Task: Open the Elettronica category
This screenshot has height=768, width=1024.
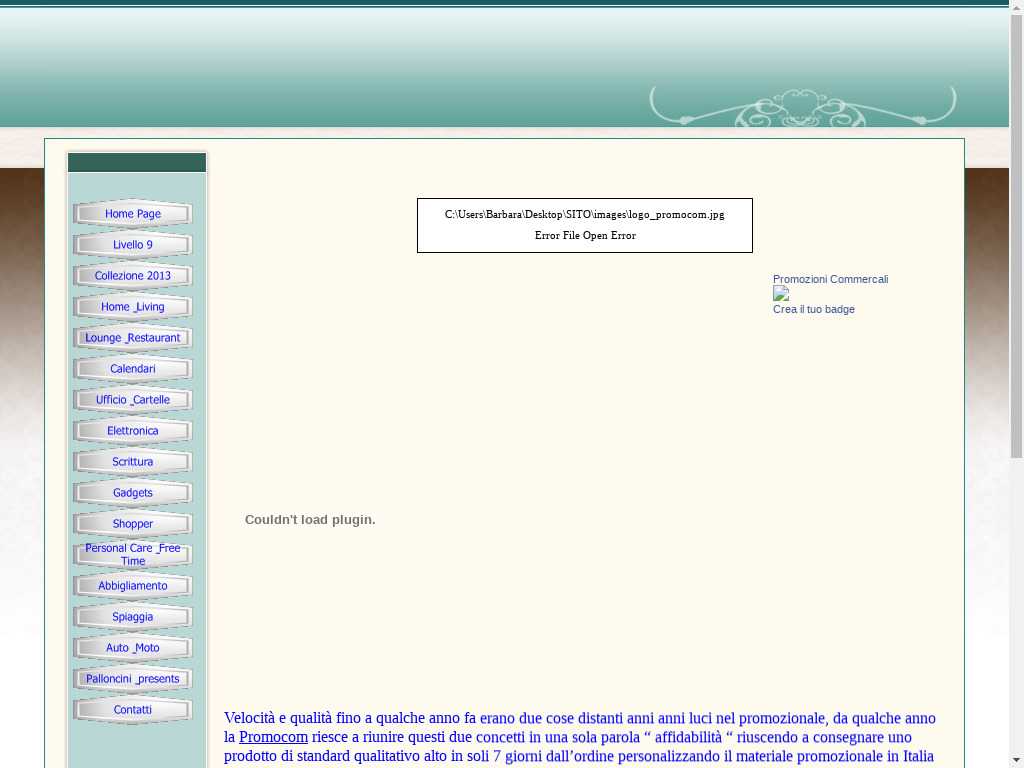Action: (x=133, y=431)
